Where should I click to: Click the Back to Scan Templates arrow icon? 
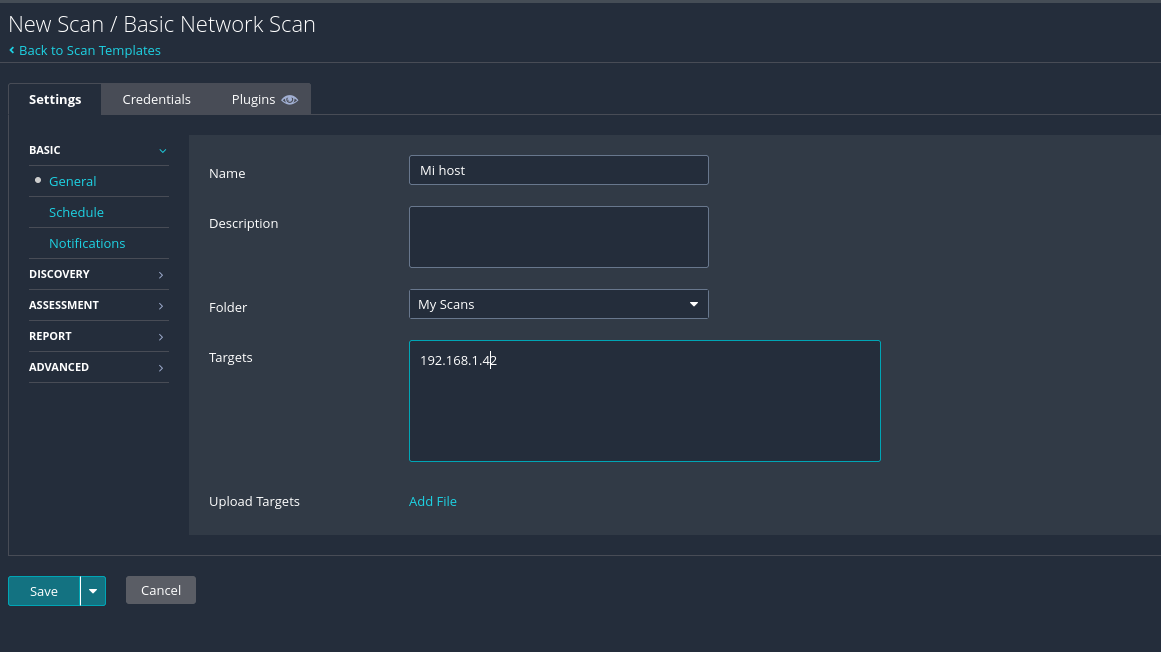point(12,50)
